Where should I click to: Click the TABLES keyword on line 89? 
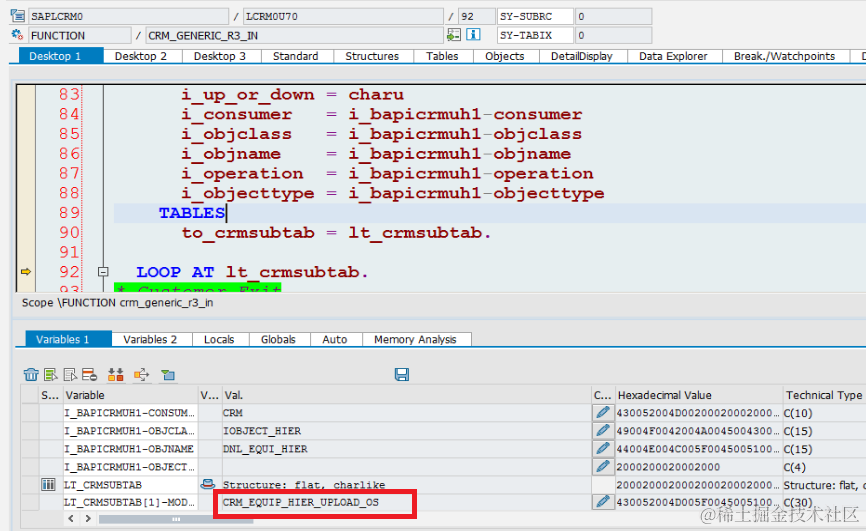click(x=192, y=213)
